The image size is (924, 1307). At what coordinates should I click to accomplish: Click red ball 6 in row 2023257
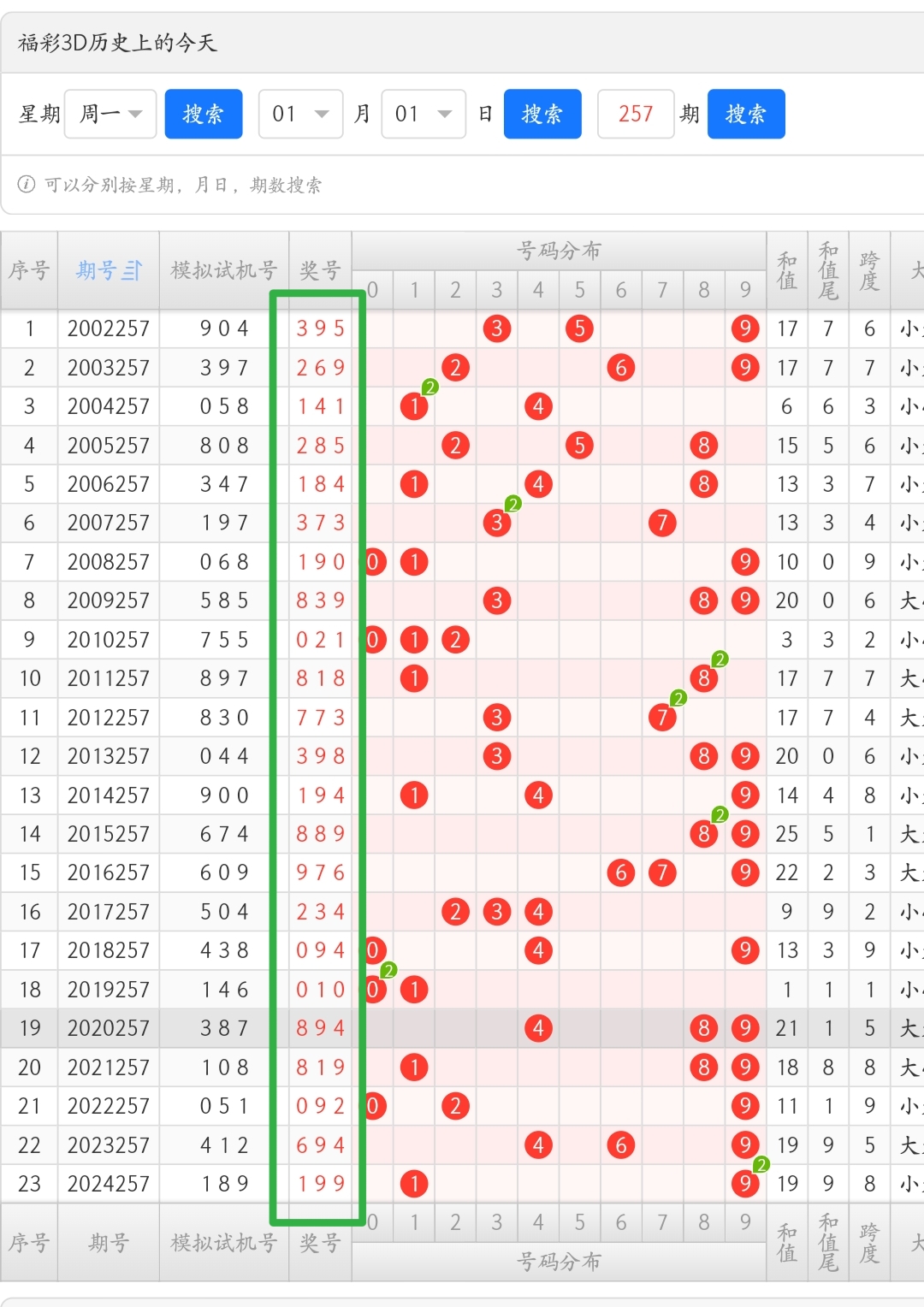click(x=621, y=1144)
